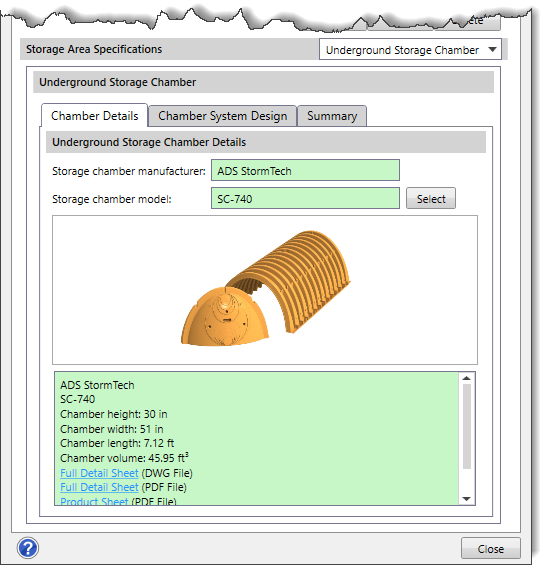Expand the Underground Storage Chamber dropdown arrow
547x565 pixels.
click(x=492, y=50)
